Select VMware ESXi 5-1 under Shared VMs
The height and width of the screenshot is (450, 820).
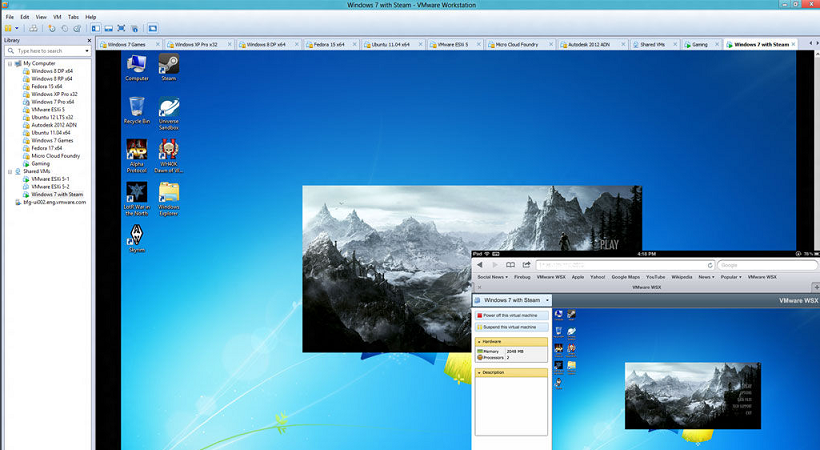point(50,179)
